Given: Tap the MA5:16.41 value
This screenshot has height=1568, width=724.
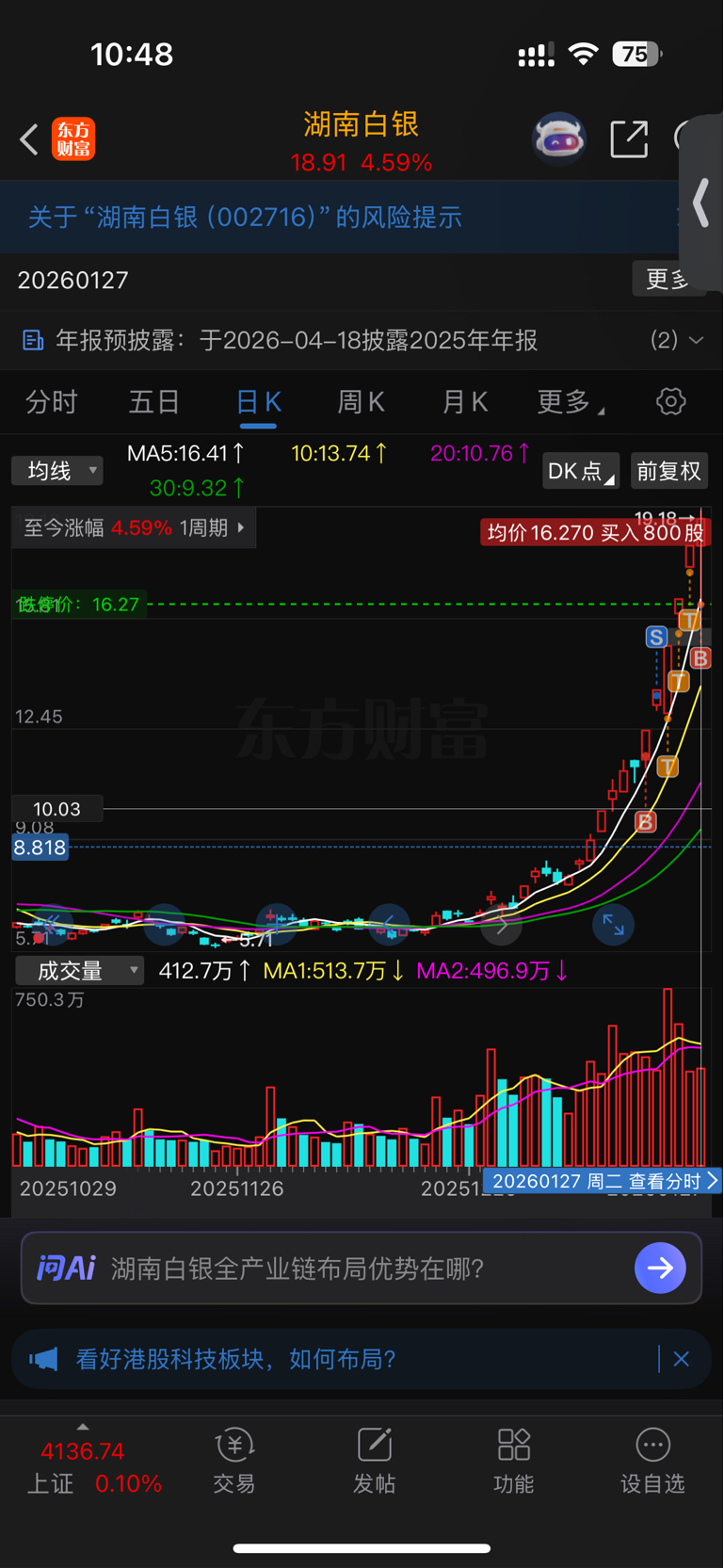Looking at the screenshot, I should 186,454.
